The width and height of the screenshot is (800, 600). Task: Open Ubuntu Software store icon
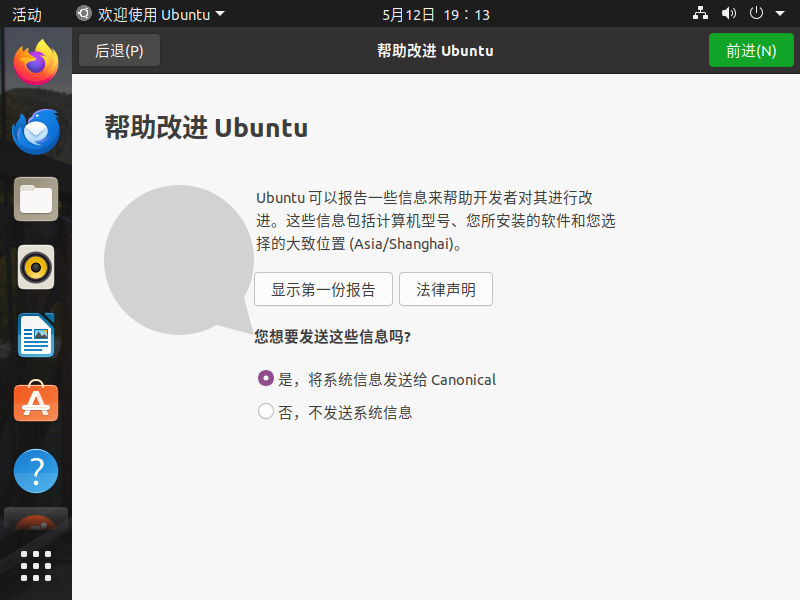coord(36,402)
